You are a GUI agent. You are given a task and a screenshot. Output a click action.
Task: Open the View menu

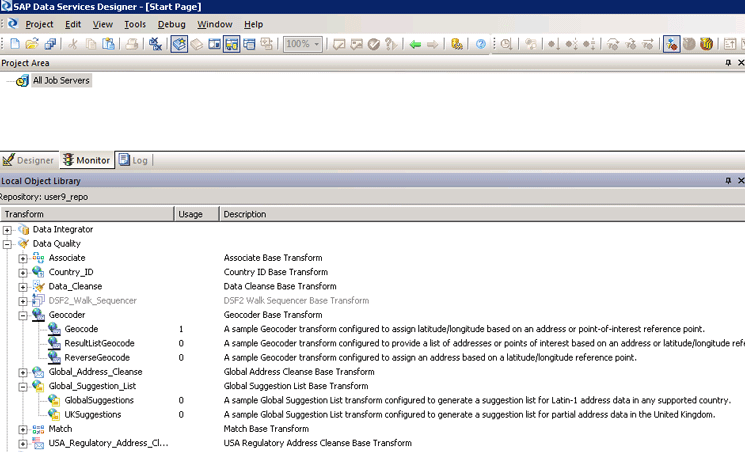[x=103, y=24]
